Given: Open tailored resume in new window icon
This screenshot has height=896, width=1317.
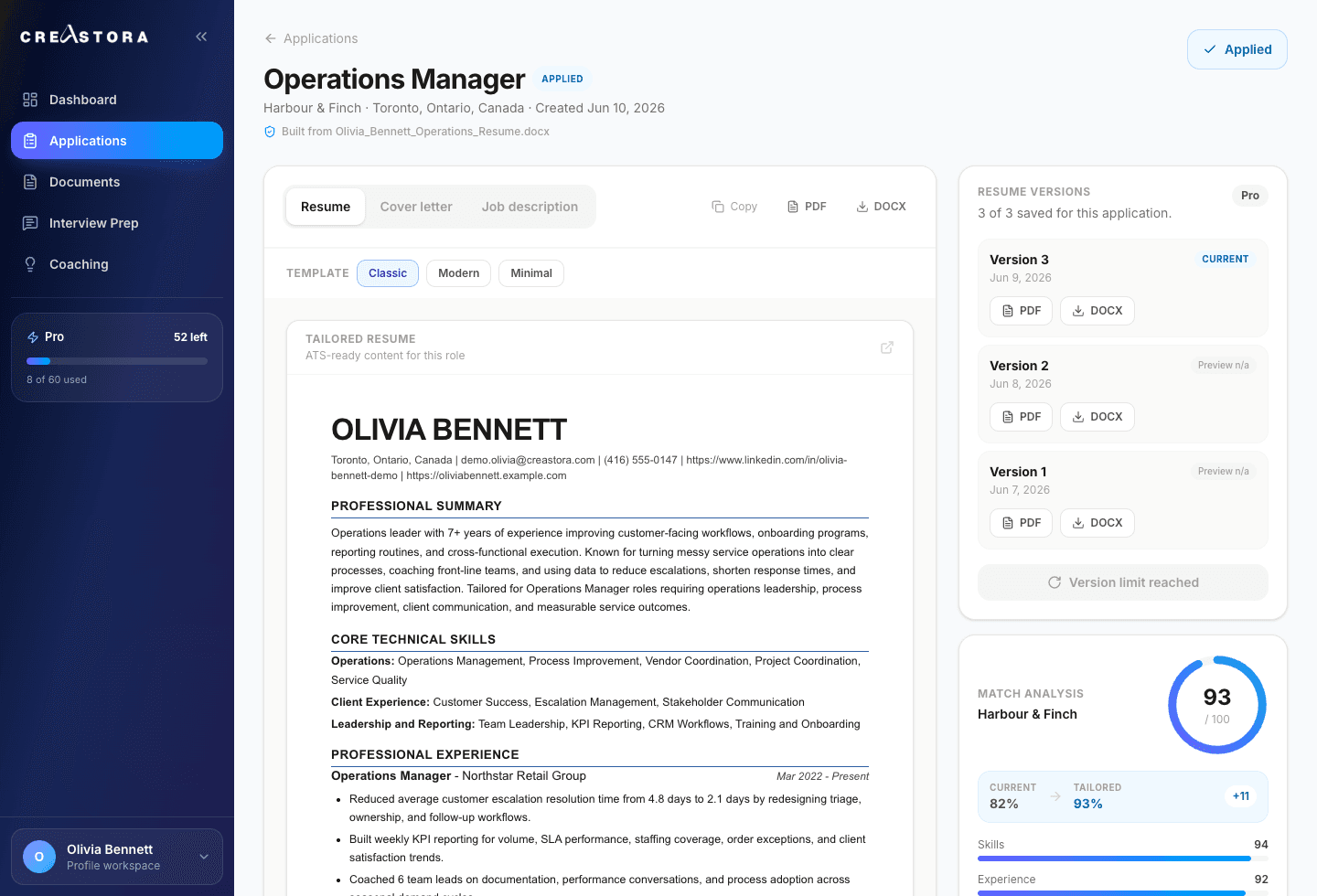Looking at the screenshot, I should click(x=887, y=347).
